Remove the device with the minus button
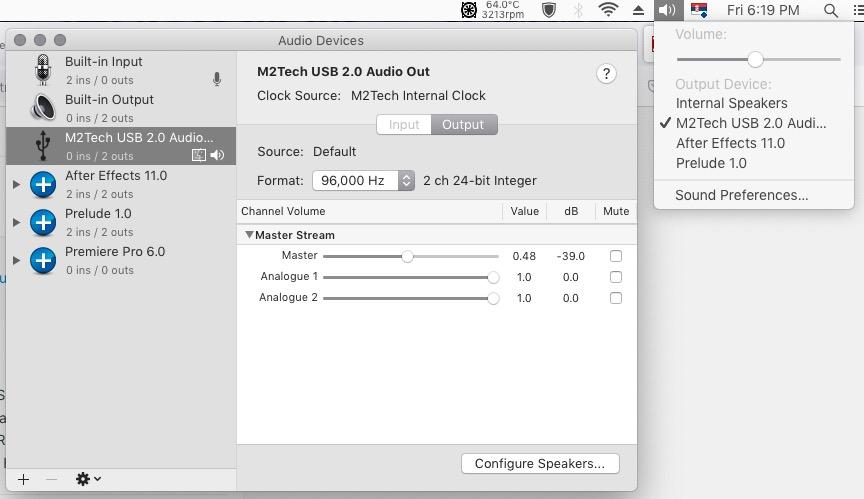Screen dimensions: 864x499 [x=51, y=479]
